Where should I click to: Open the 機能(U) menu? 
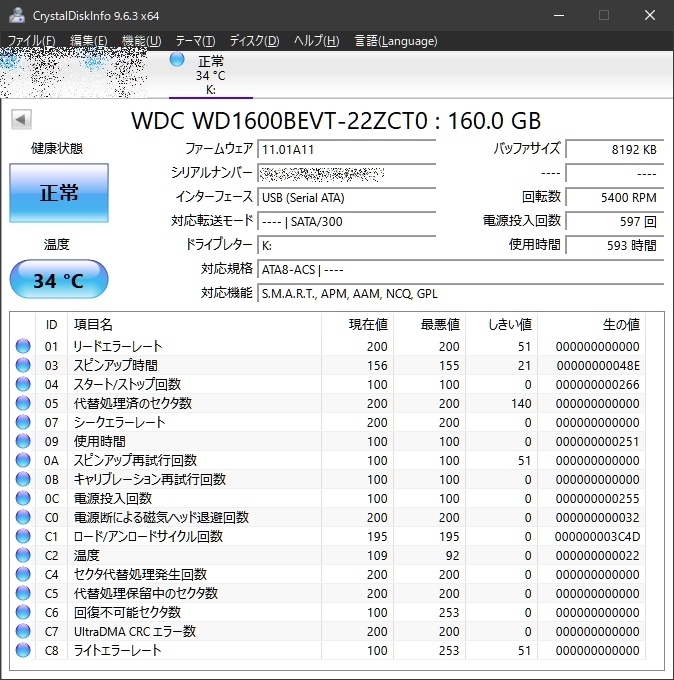[141, 41]
